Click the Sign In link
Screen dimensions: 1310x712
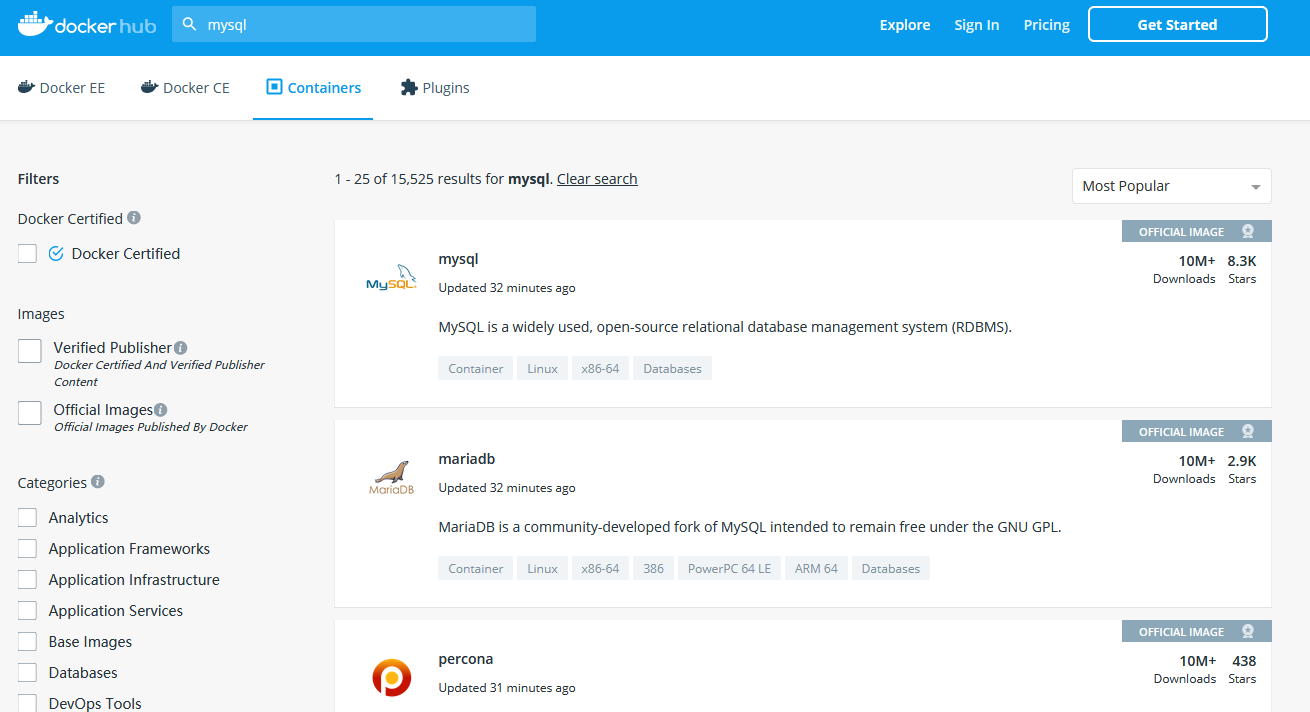tap(977, 25)
